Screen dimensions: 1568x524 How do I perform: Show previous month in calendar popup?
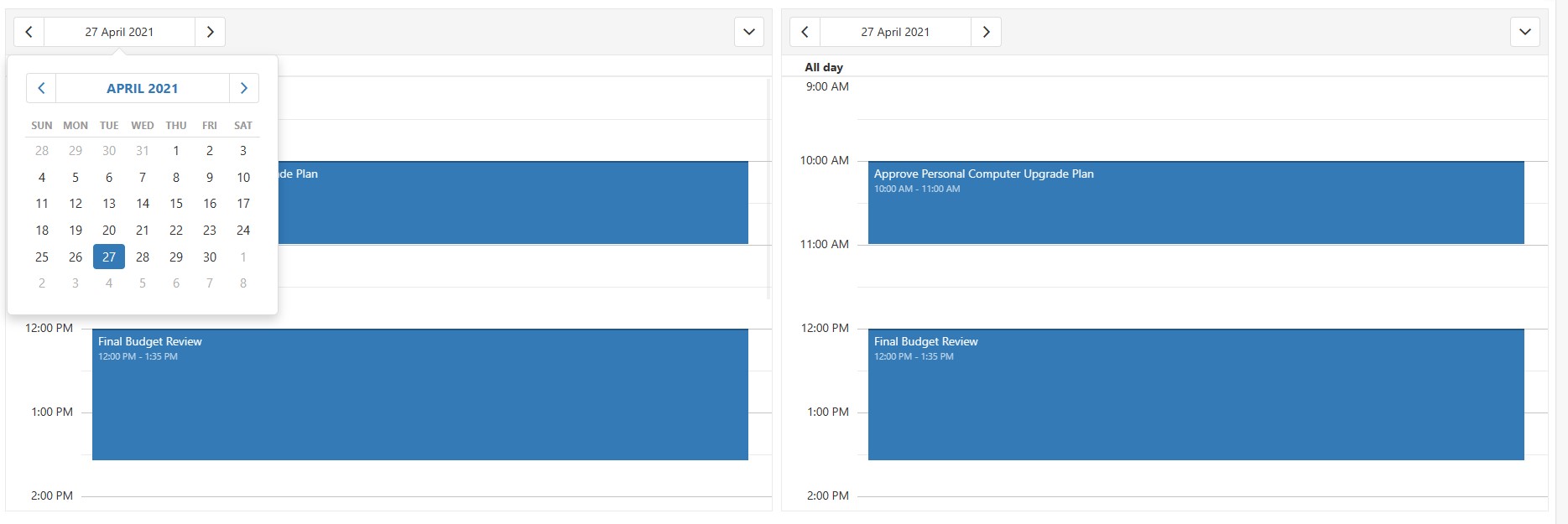(41, 88)
